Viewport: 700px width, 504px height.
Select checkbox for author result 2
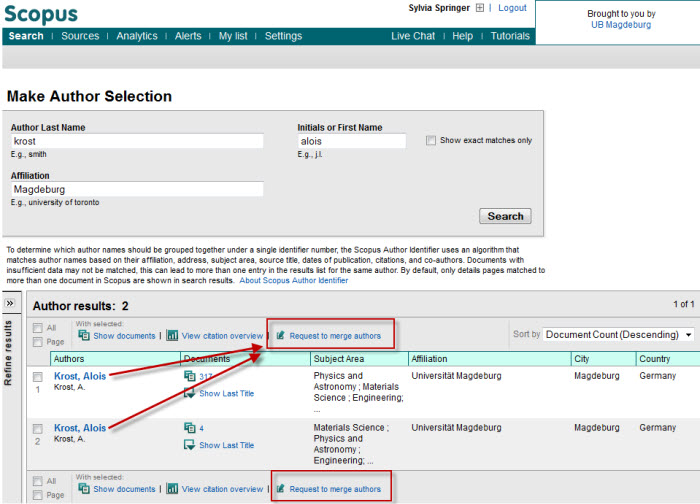pyautogui.click(x=38, y=429)
